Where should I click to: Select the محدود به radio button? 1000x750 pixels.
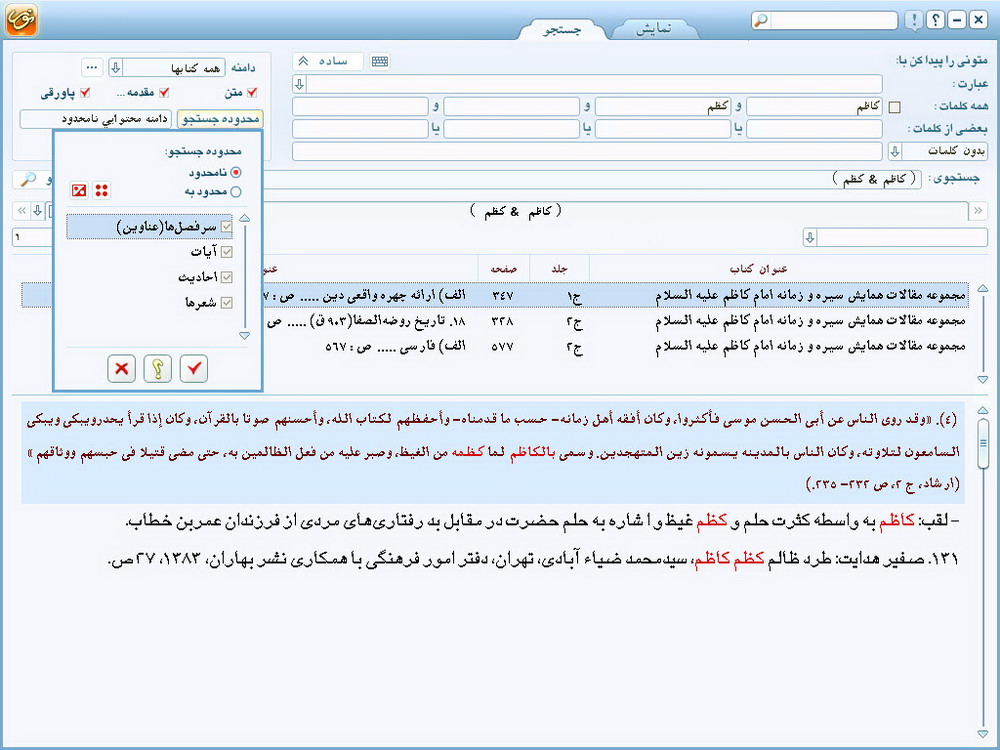tap(236, 191)
